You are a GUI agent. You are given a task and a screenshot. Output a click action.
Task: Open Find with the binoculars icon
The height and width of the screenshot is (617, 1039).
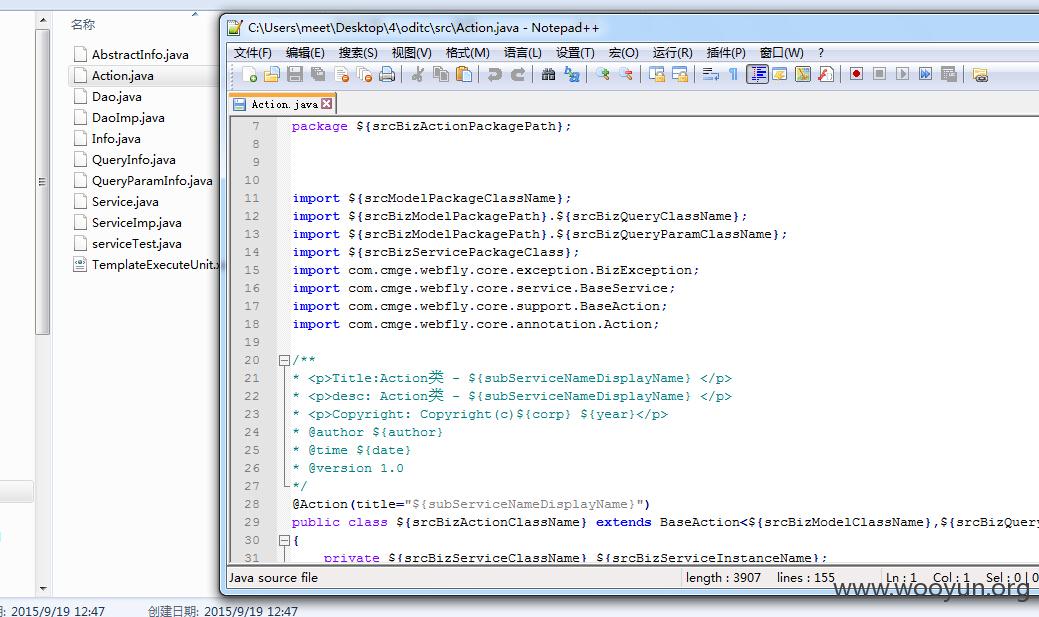548,74
